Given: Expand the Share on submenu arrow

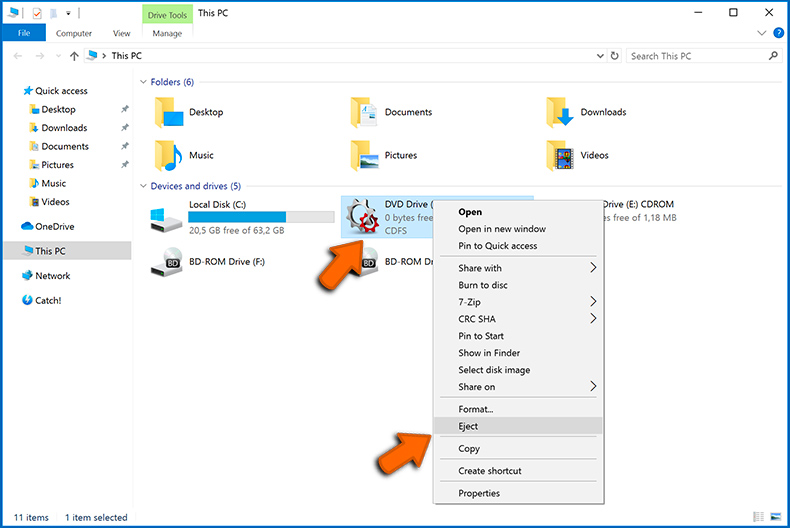Looking at the screenshot, I should tap(593, 386).
